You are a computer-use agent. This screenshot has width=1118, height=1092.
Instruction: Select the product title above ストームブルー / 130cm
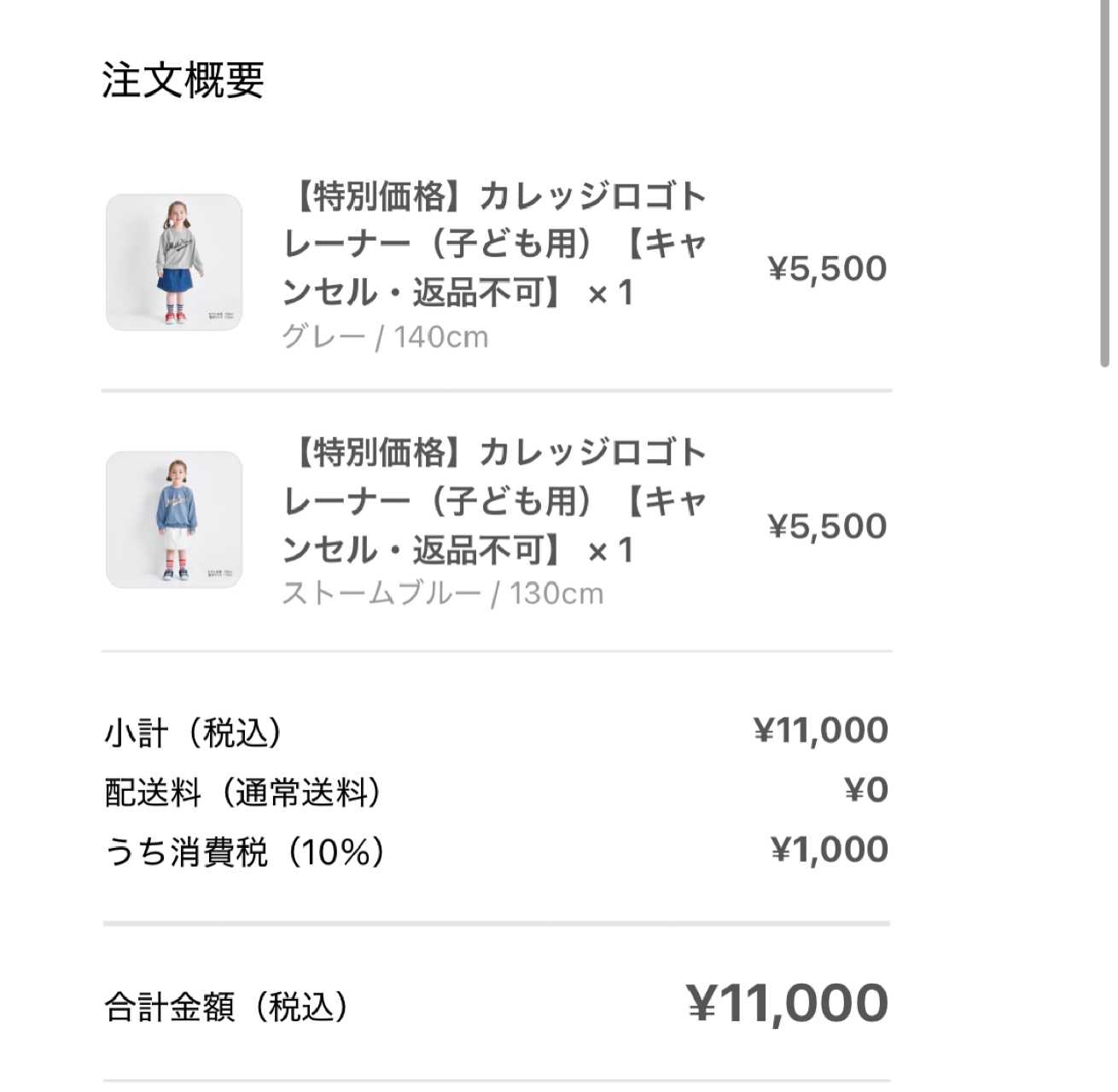tap(495, 501)
